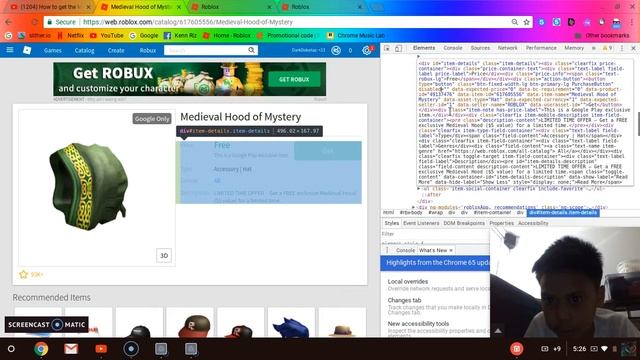Open the Roblox hamburger navigation menu

pyautogui.click(x=10, y=50)
